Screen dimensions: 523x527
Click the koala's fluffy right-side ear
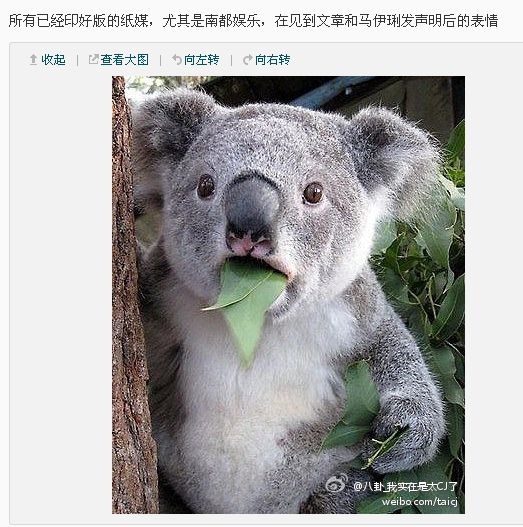393,158
